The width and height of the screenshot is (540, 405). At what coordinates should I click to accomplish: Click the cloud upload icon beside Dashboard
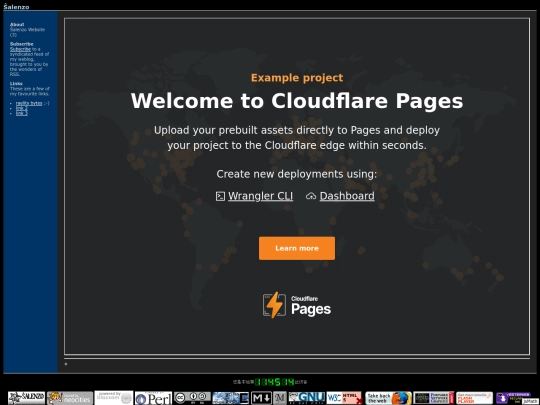[311, 196]
